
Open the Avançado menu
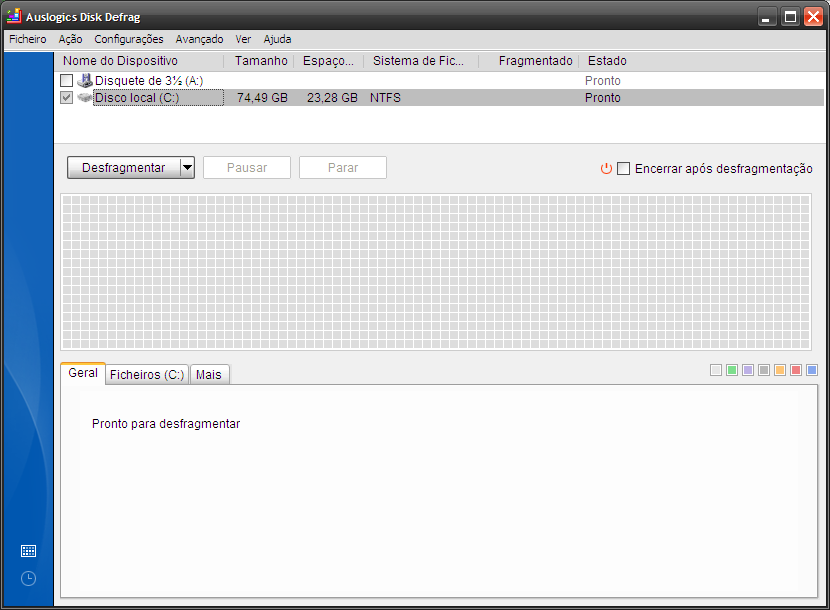[199, 39]
